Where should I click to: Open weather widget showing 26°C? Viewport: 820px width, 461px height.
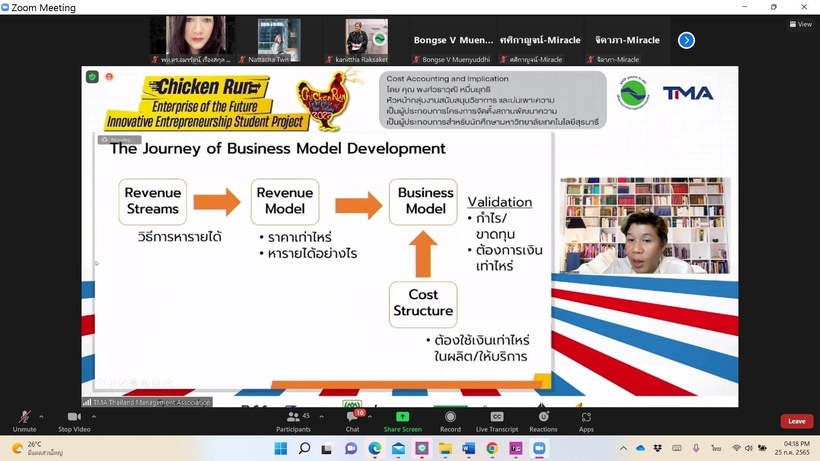coord(37,448)
